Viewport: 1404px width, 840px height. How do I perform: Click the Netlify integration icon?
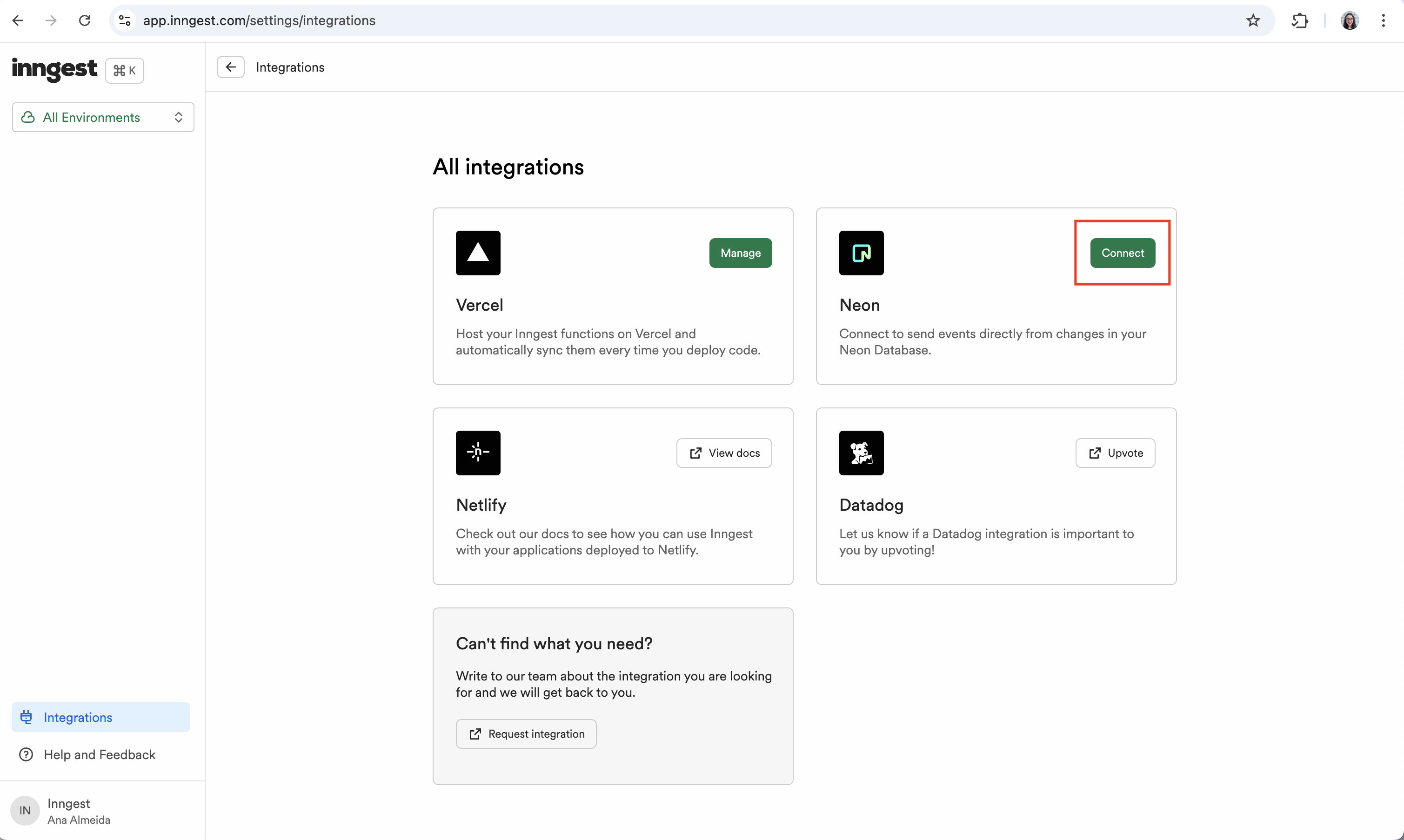pyautogui.click(x=478, y=453)
